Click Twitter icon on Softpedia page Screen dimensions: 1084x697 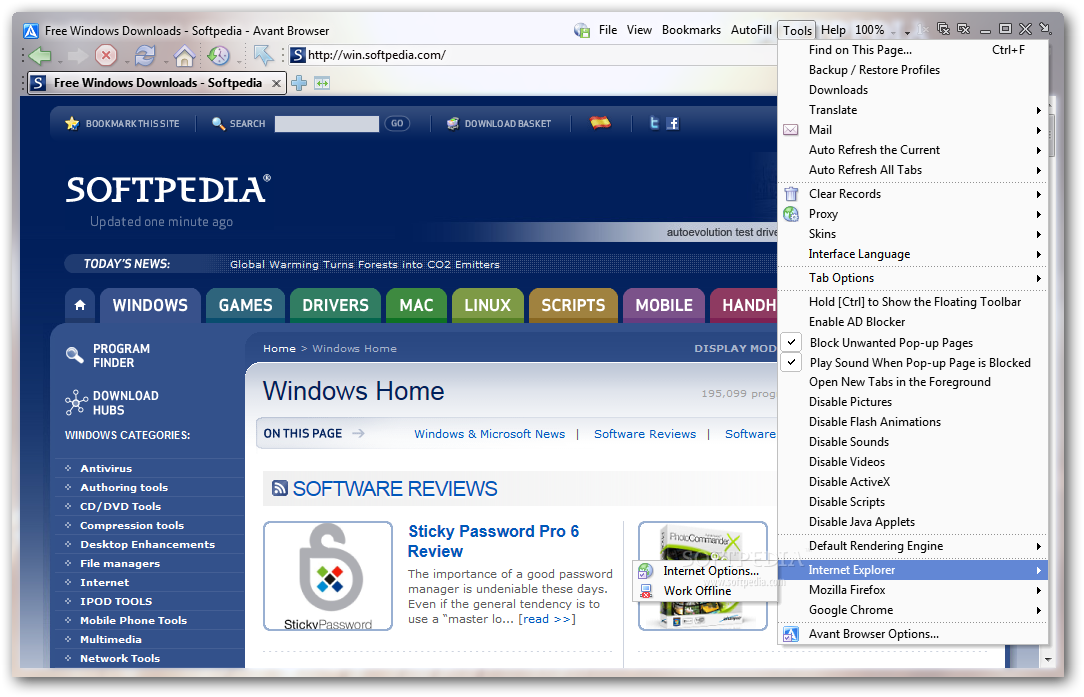coord(654,123)
